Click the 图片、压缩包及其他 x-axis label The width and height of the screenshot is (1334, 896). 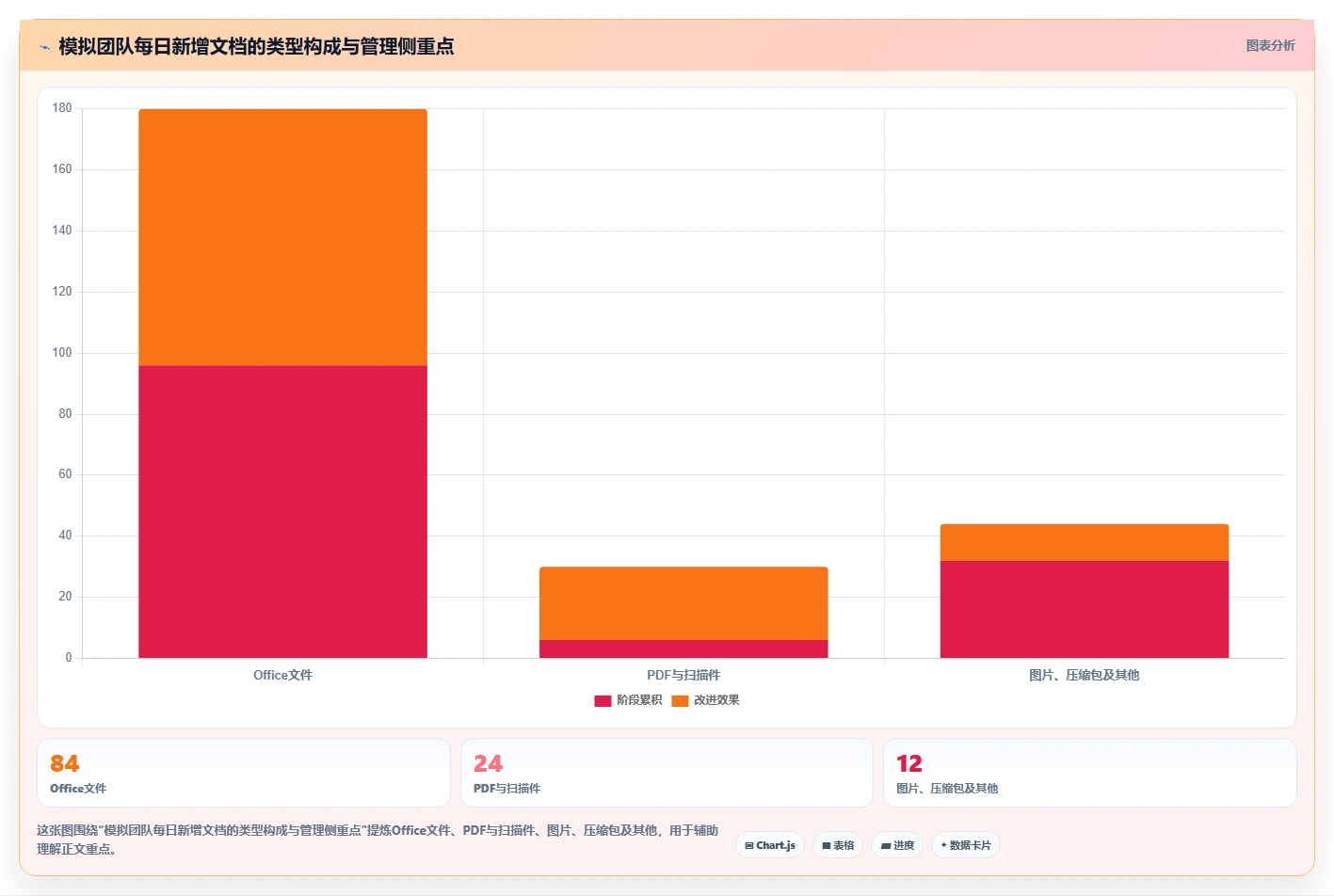pos(1085,675)
